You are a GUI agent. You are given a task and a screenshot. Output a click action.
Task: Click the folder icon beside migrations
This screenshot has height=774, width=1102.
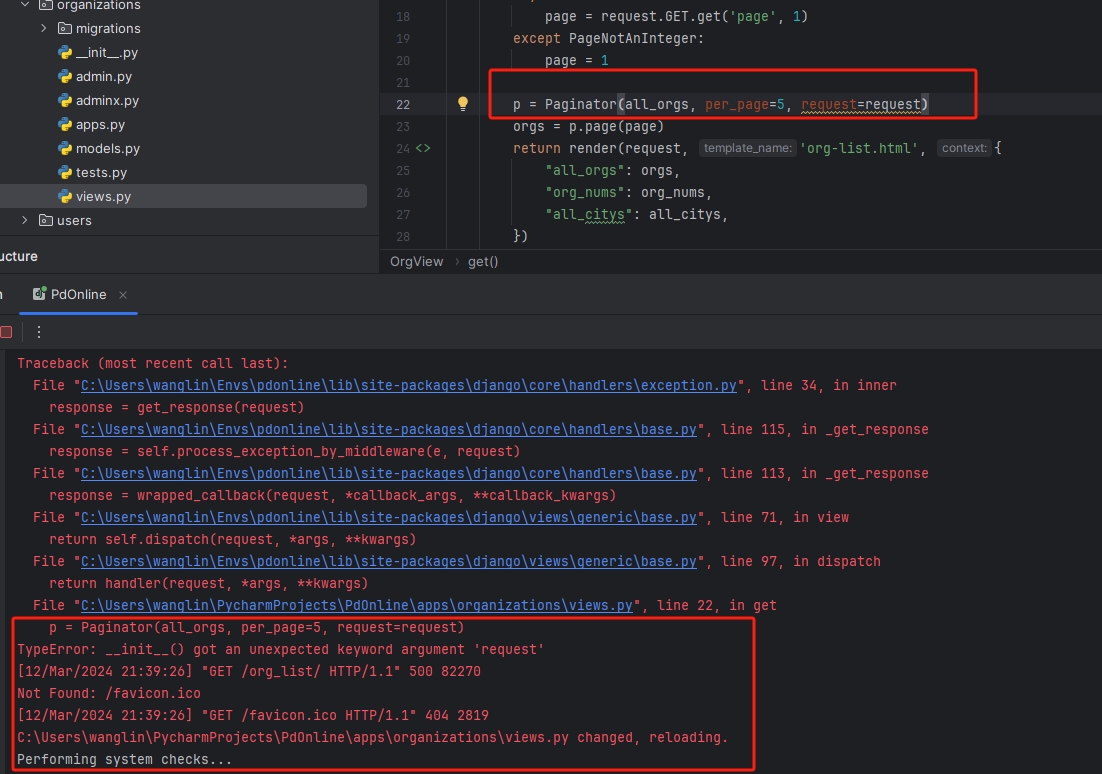65,28
